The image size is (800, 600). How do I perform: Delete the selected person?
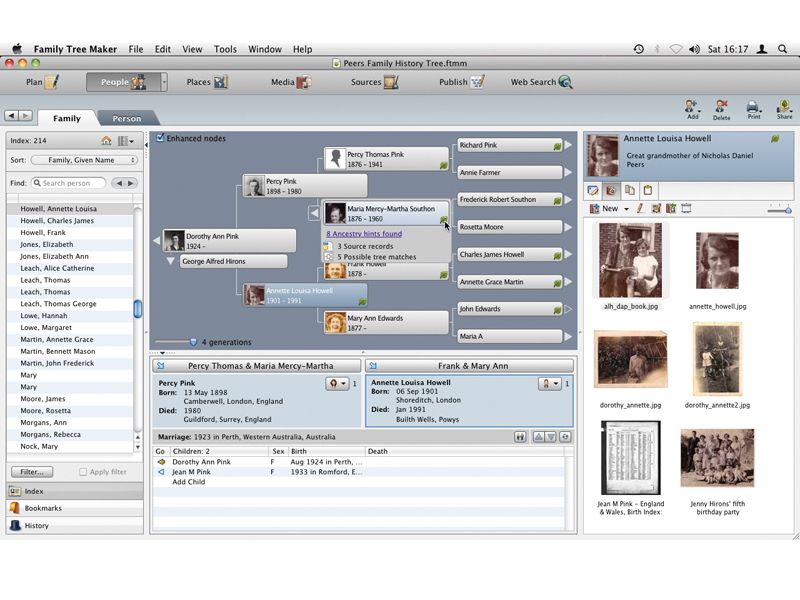click(x=722, y=105)
